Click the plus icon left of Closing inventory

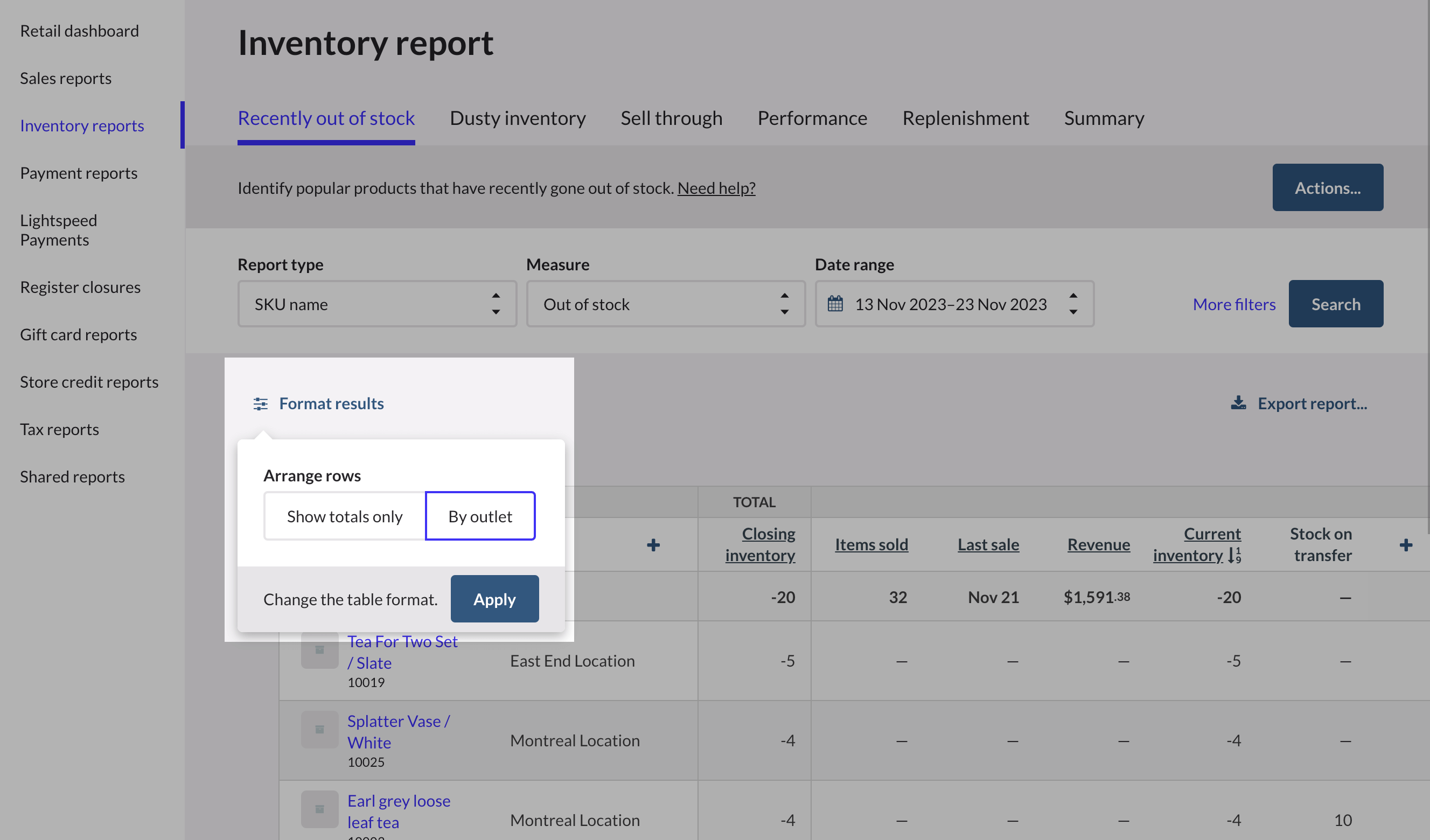pos(653,545)
